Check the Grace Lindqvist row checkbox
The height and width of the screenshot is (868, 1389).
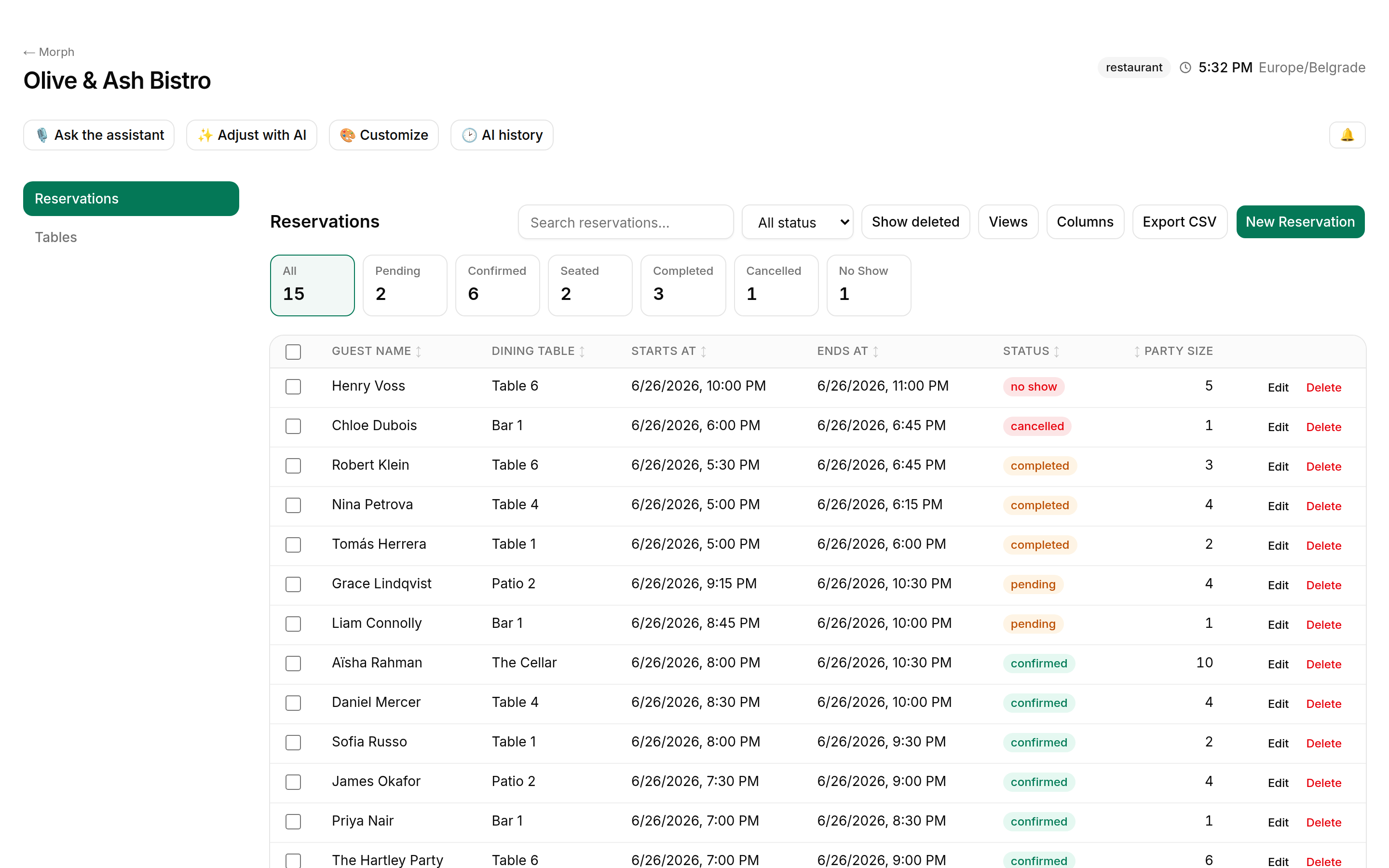[x=293, y=584]
